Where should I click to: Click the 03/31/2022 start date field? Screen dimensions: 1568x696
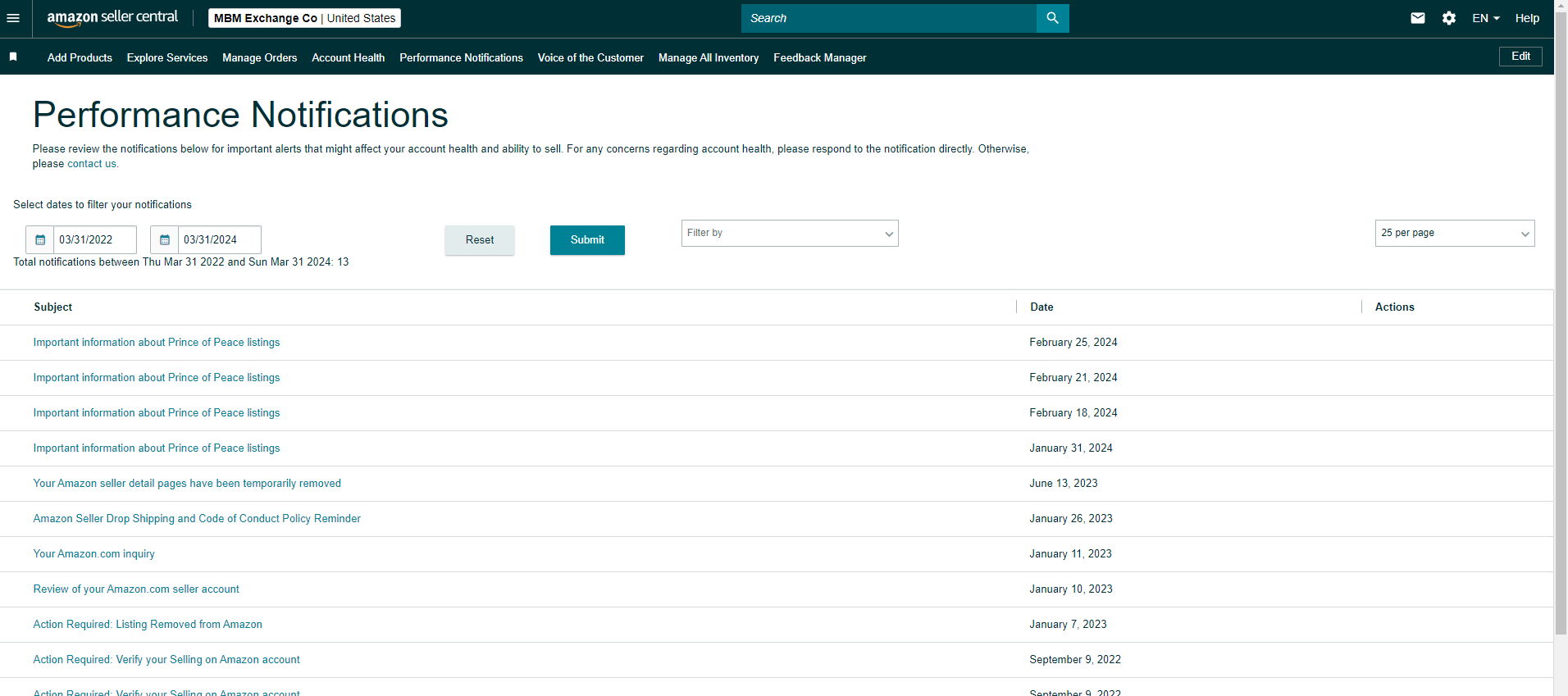click(95, 240)
